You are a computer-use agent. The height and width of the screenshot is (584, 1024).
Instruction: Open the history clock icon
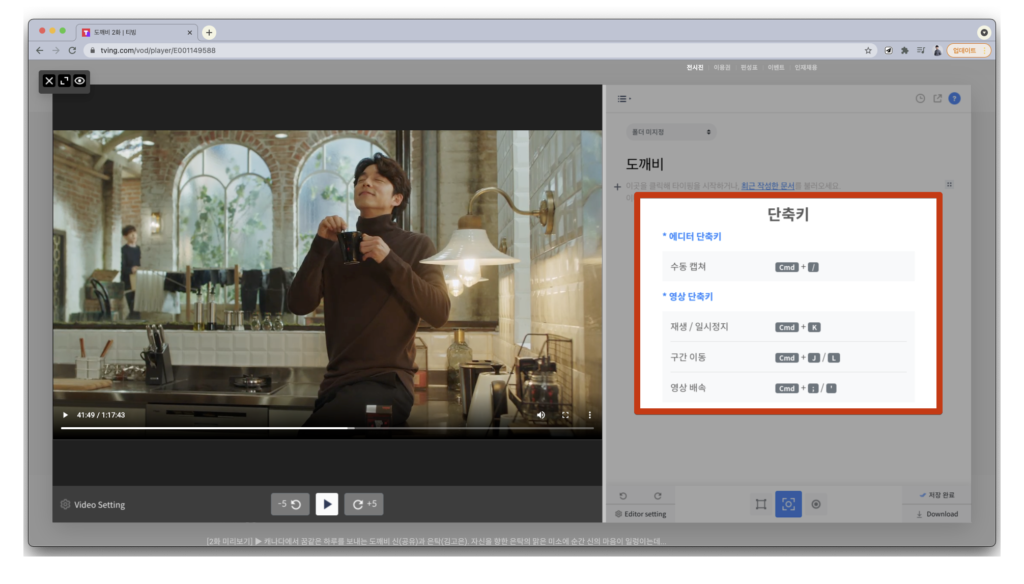point(920,99)
